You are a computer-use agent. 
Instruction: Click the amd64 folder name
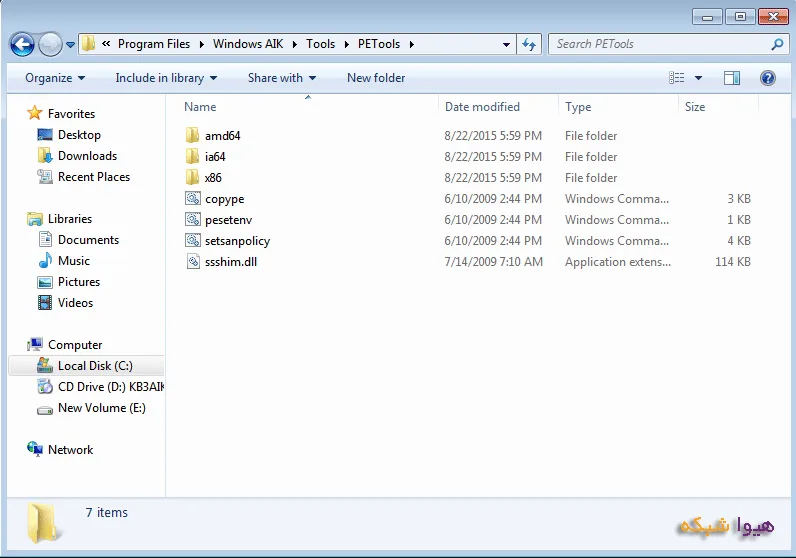coord(222,136)
